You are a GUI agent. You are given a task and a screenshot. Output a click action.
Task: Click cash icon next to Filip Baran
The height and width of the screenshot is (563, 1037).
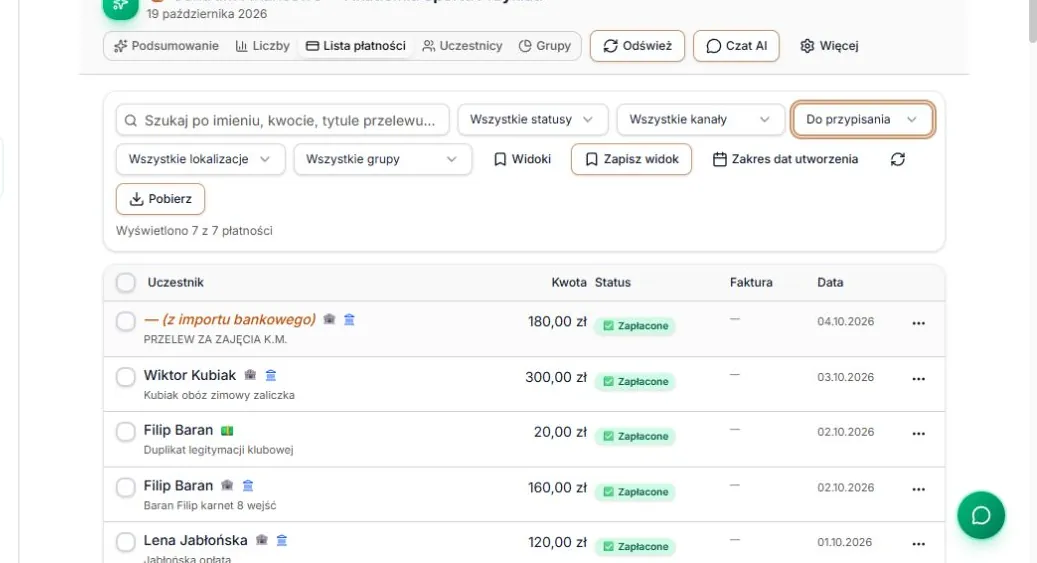227,431
